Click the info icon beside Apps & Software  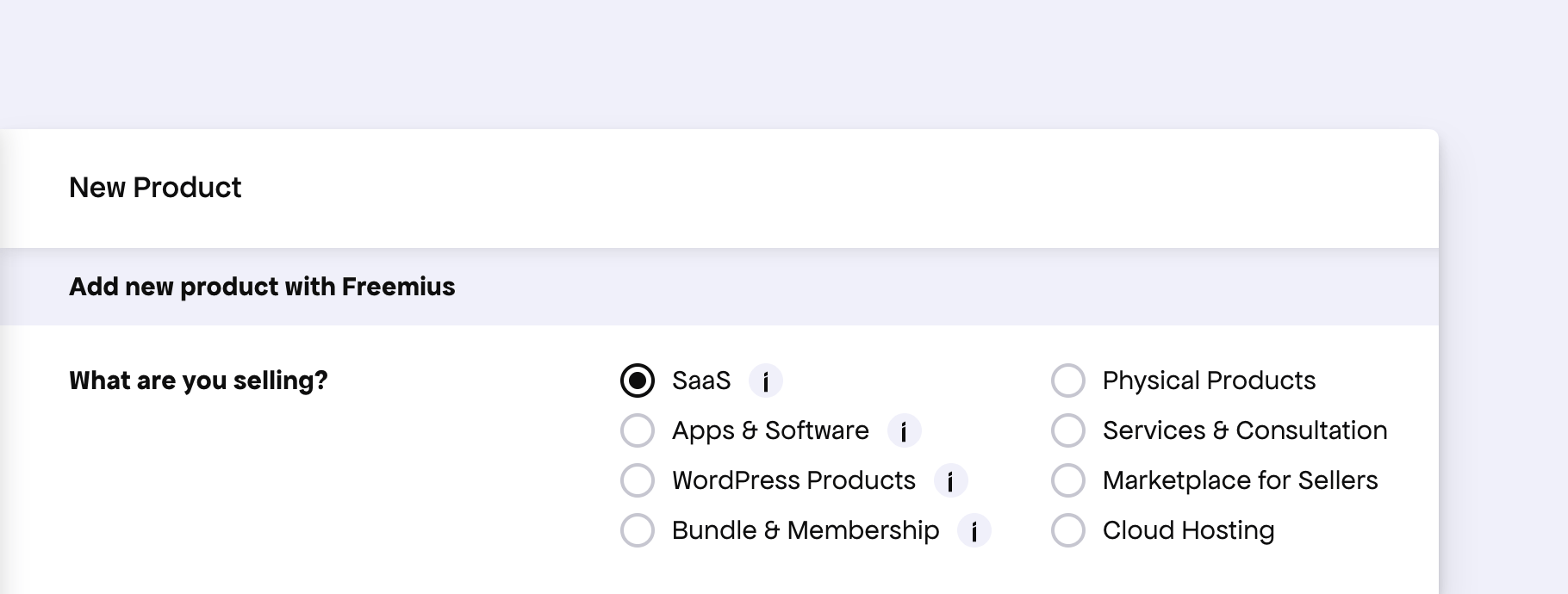pyautogui.click(x=904, y=430)
